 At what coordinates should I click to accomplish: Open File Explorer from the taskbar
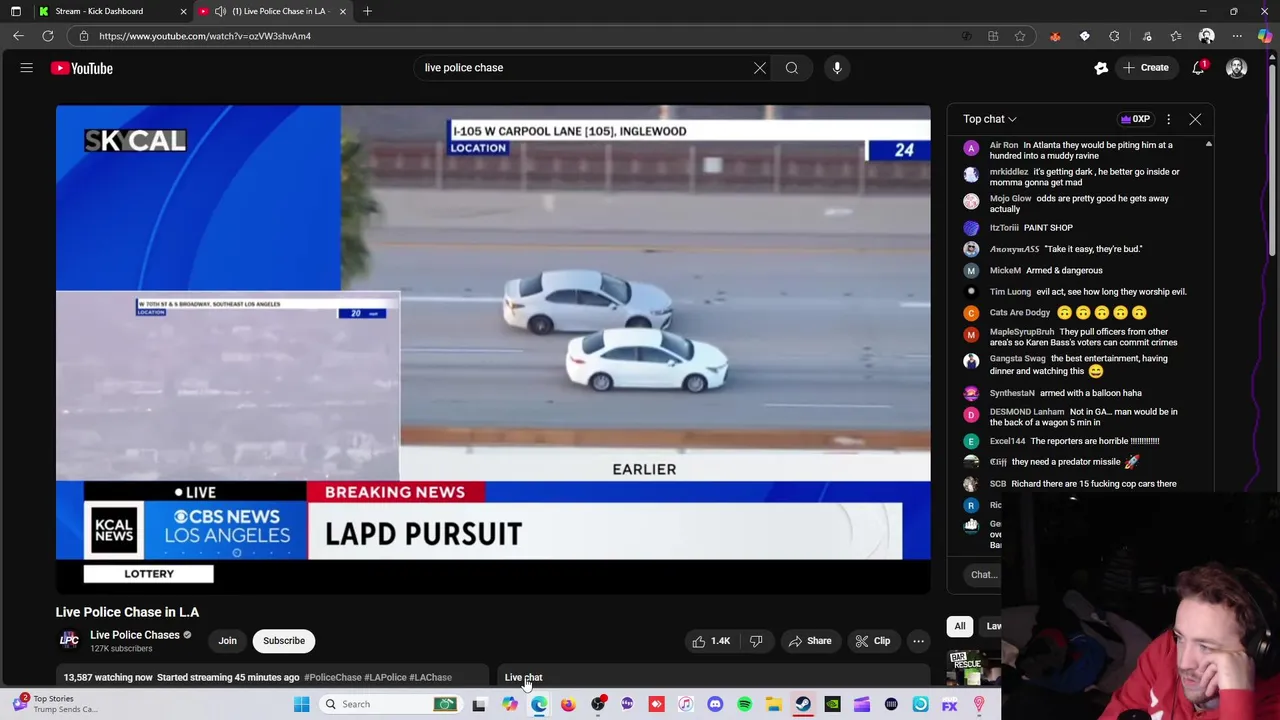[773, 704]
